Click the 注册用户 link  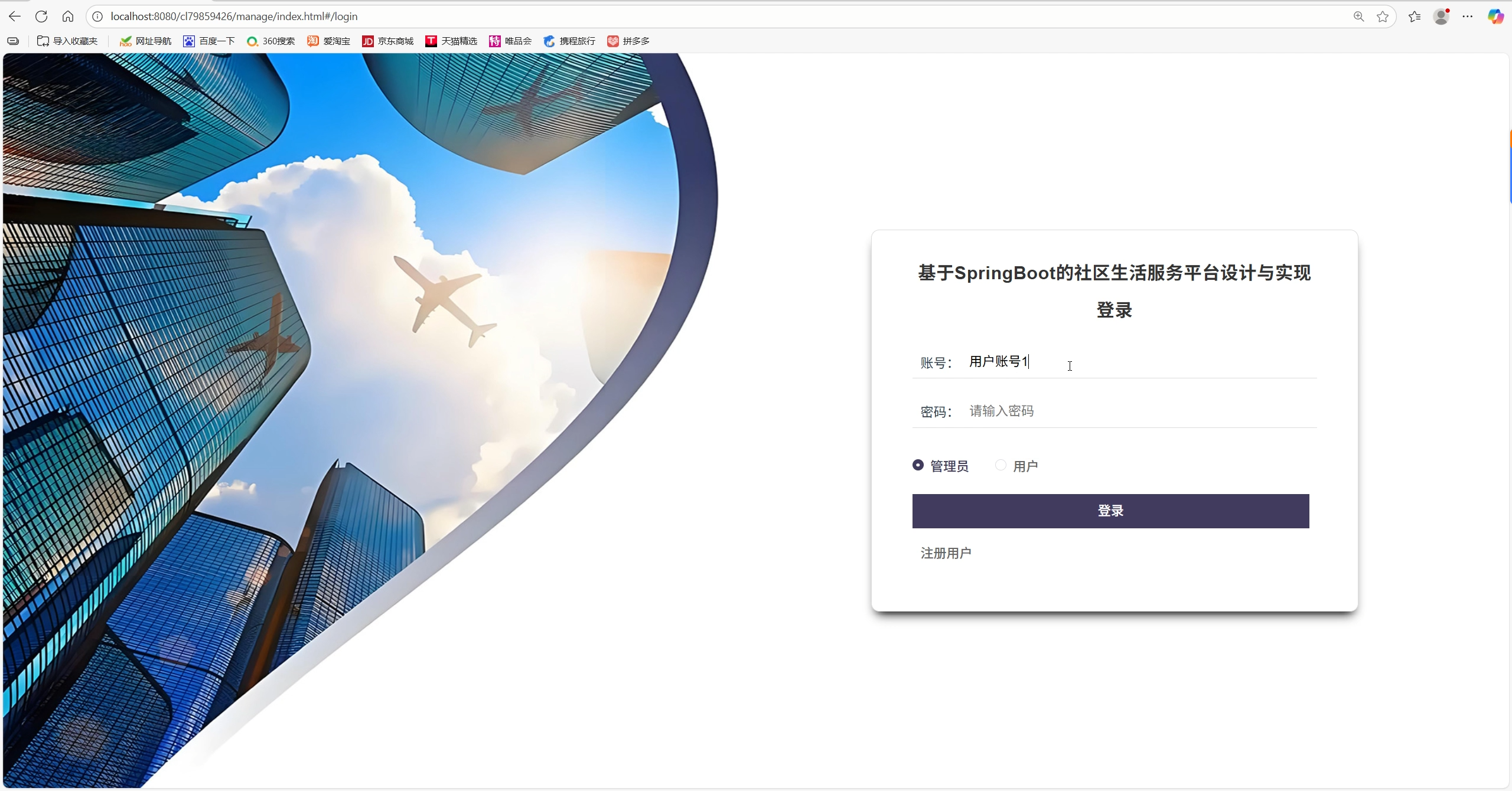pos(946,553)
